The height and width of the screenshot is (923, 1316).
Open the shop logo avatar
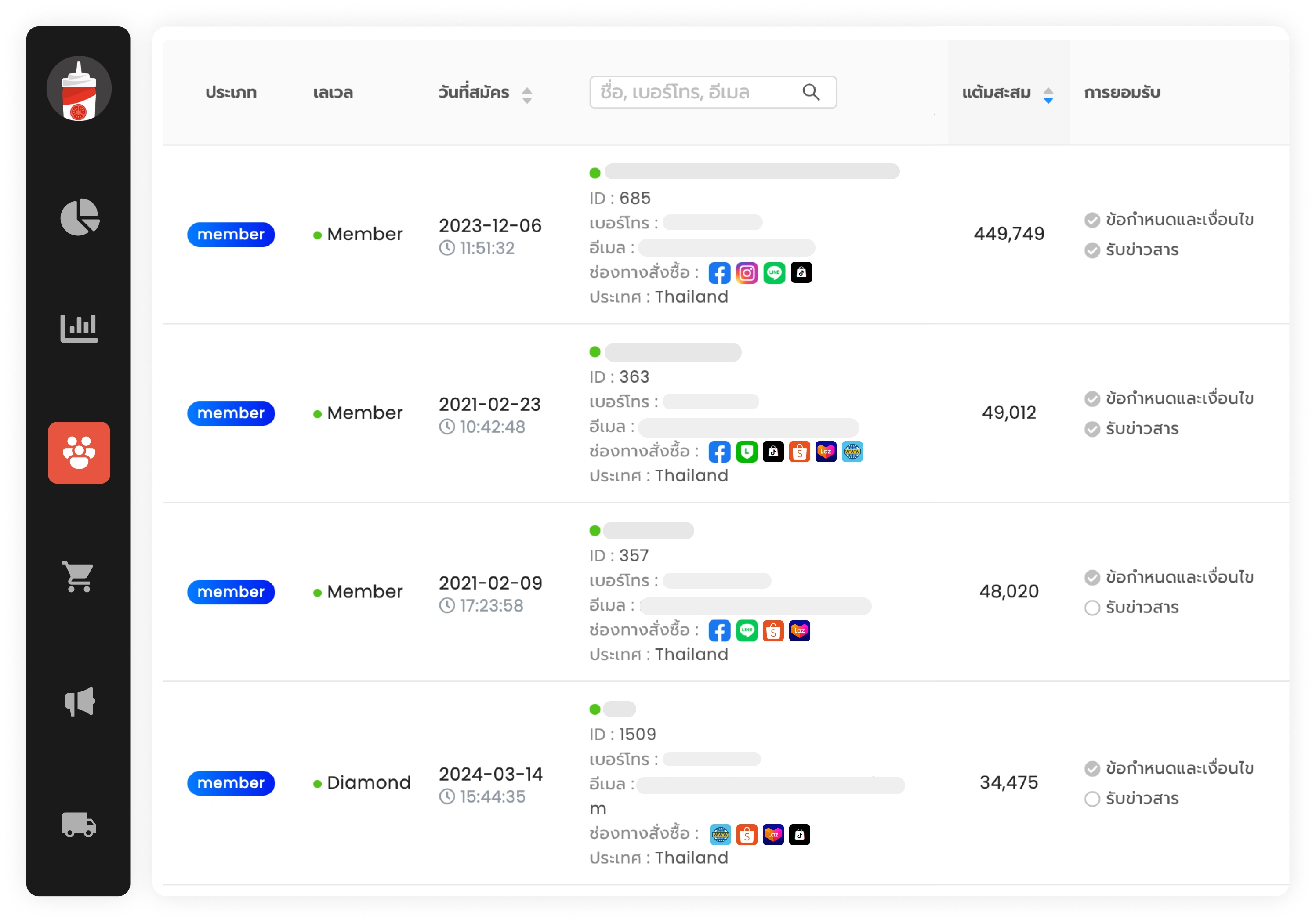point(79,89)
